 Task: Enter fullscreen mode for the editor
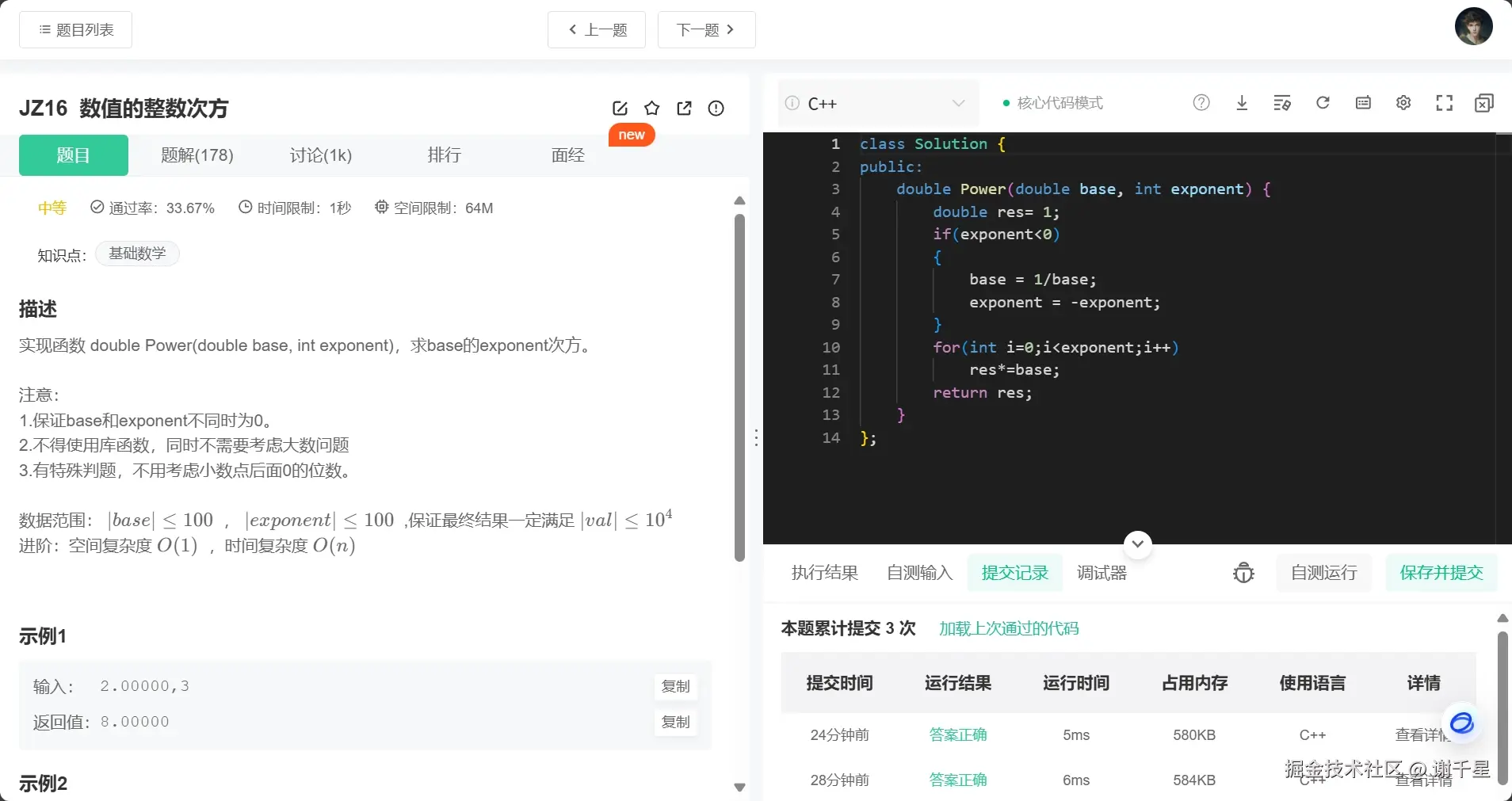pos(1444,103)
